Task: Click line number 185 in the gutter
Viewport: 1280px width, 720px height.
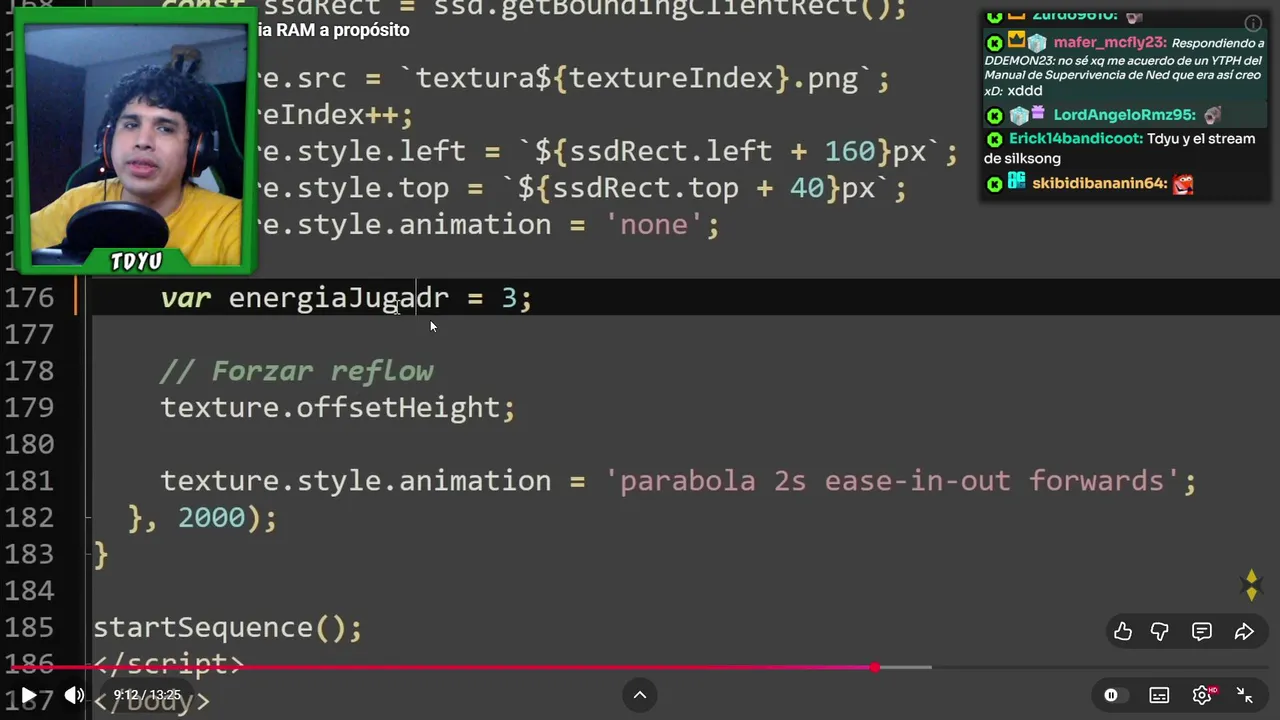Action: pyautogui.click(x=29, y=628)
